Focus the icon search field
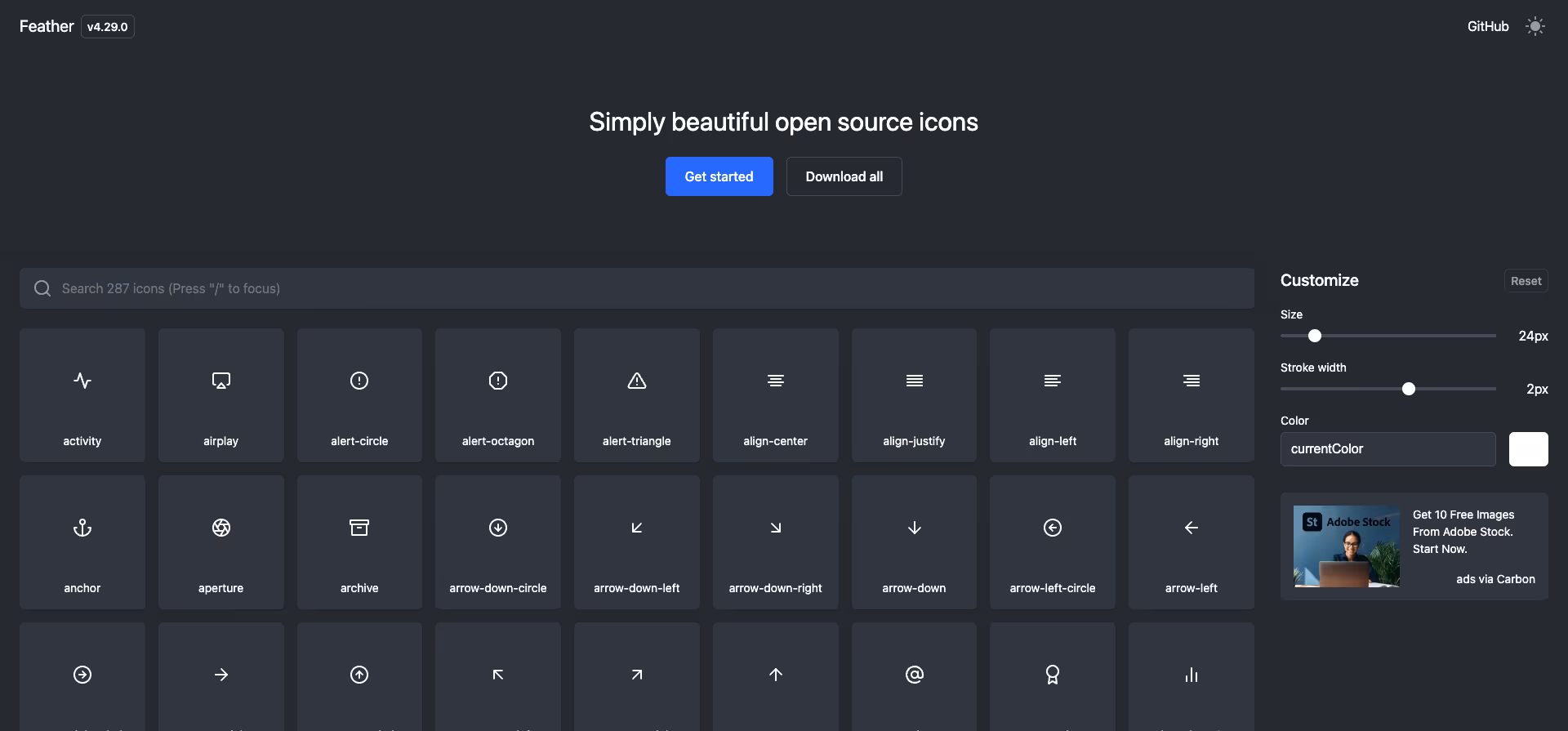 (x=637, y=288)
